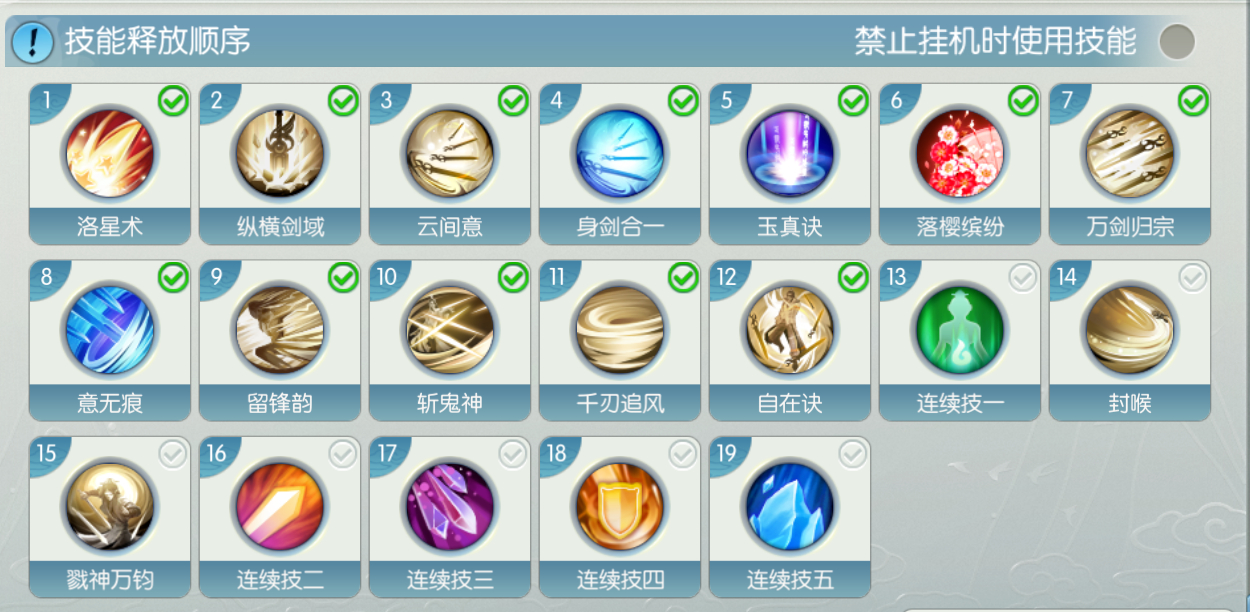1250x612 pixels.
Task: Select the 意无痕 skill icon
Action: pyautogui.click(x=110, y=330)
